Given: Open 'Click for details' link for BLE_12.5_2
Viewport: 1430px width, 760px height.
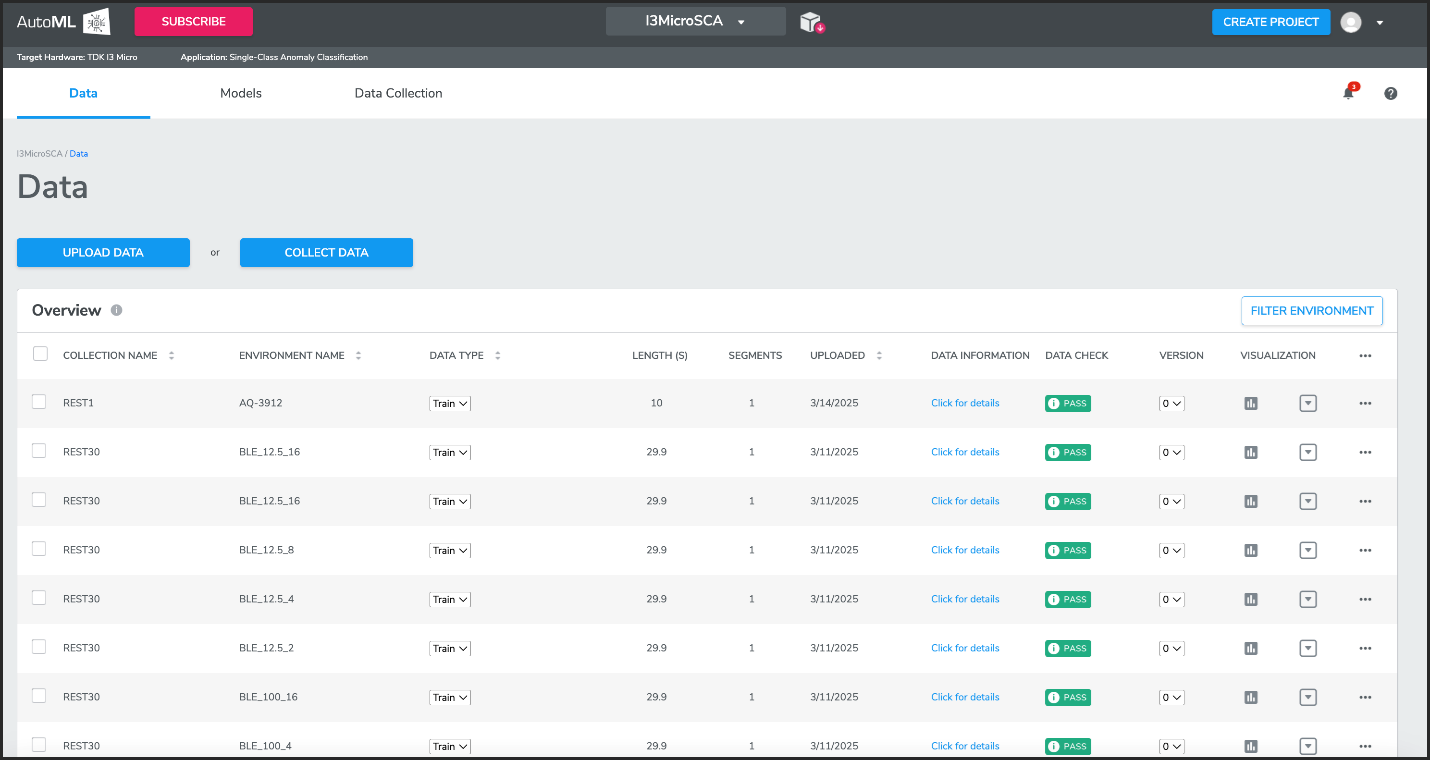Looking at the screenshot, I should coord(965,648).
